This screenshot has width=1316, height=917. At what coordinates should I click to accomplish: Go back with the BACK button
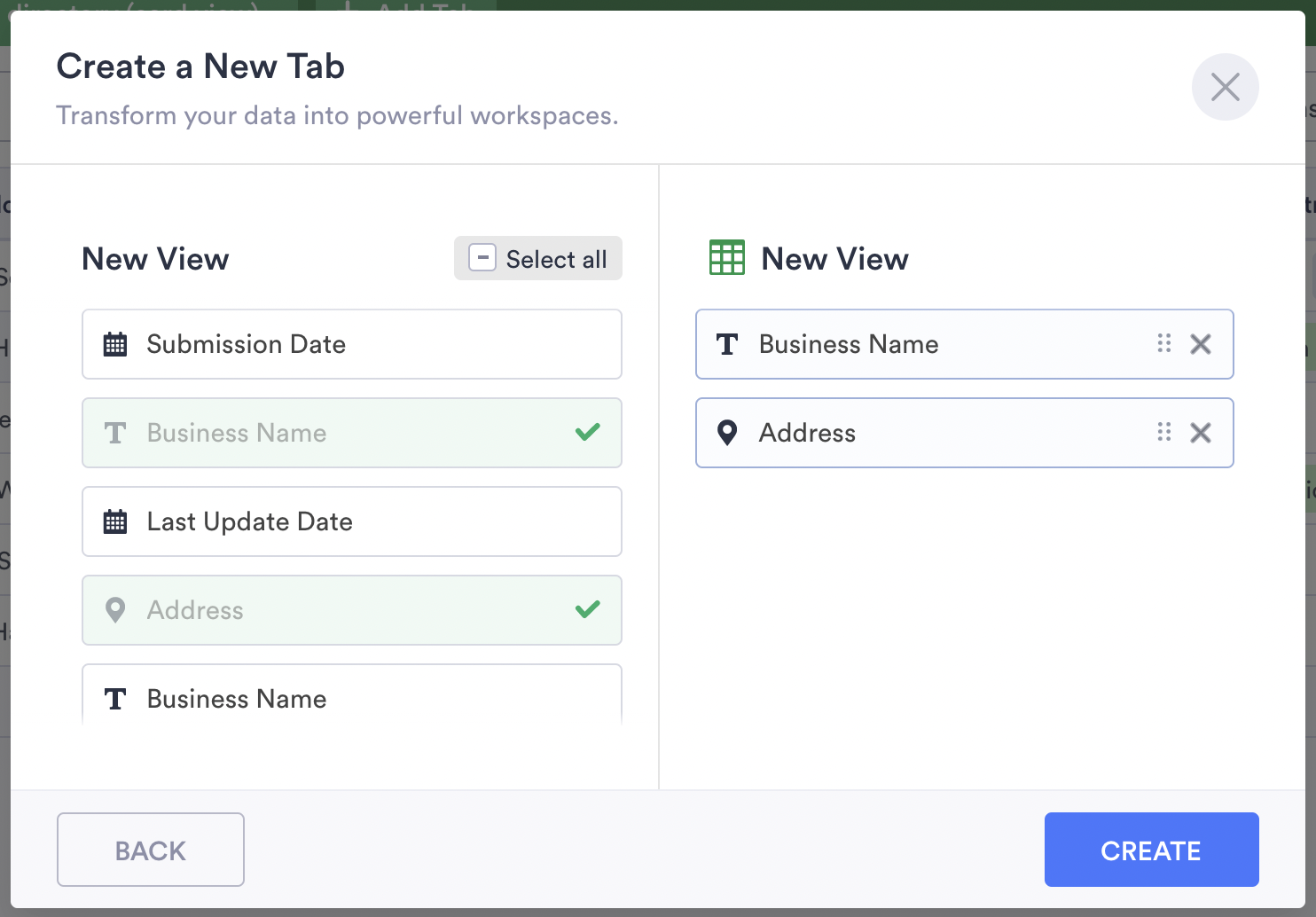click(151, 850)
